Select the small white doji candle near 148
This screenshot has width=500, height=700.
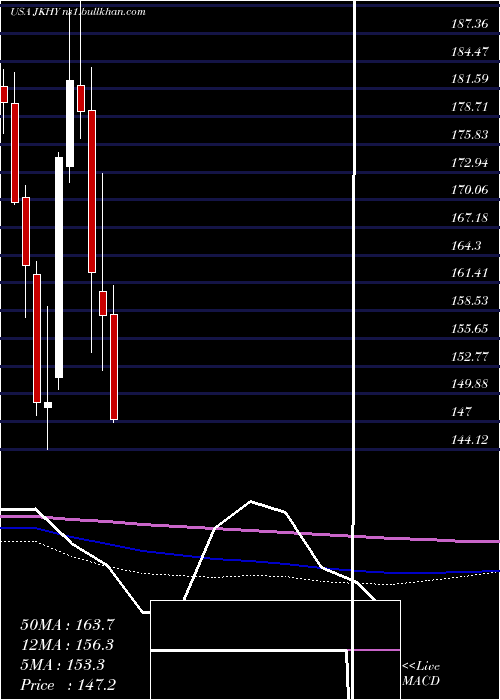tap(48, 405)
